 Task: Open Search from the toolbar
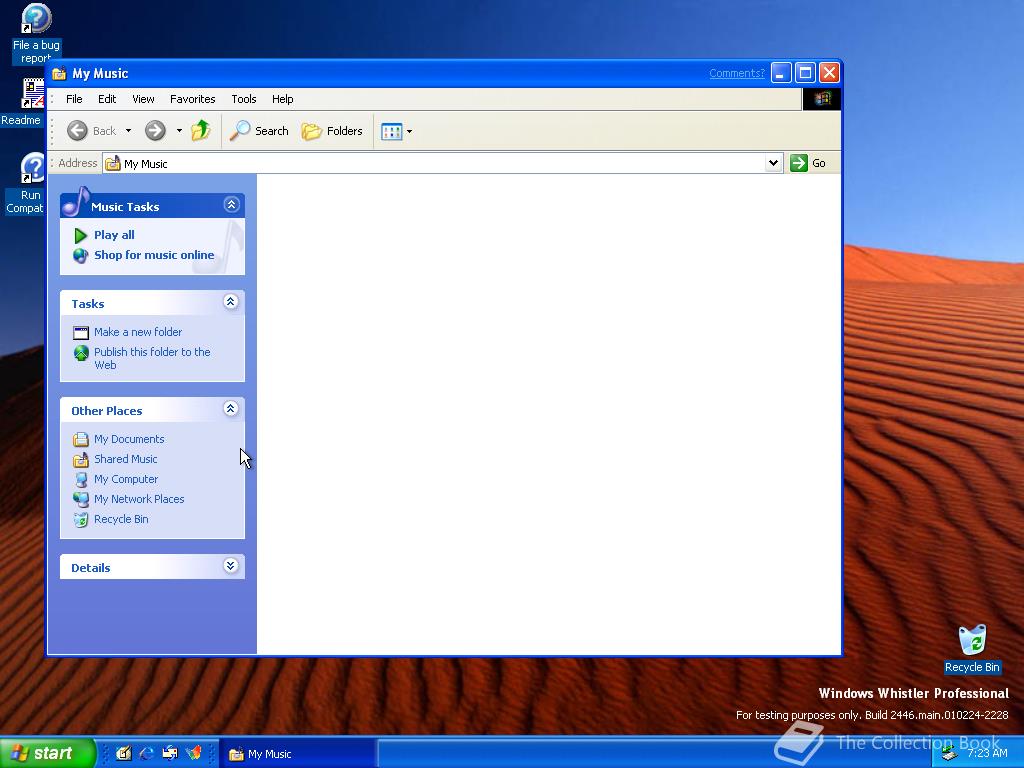(260, 131)
